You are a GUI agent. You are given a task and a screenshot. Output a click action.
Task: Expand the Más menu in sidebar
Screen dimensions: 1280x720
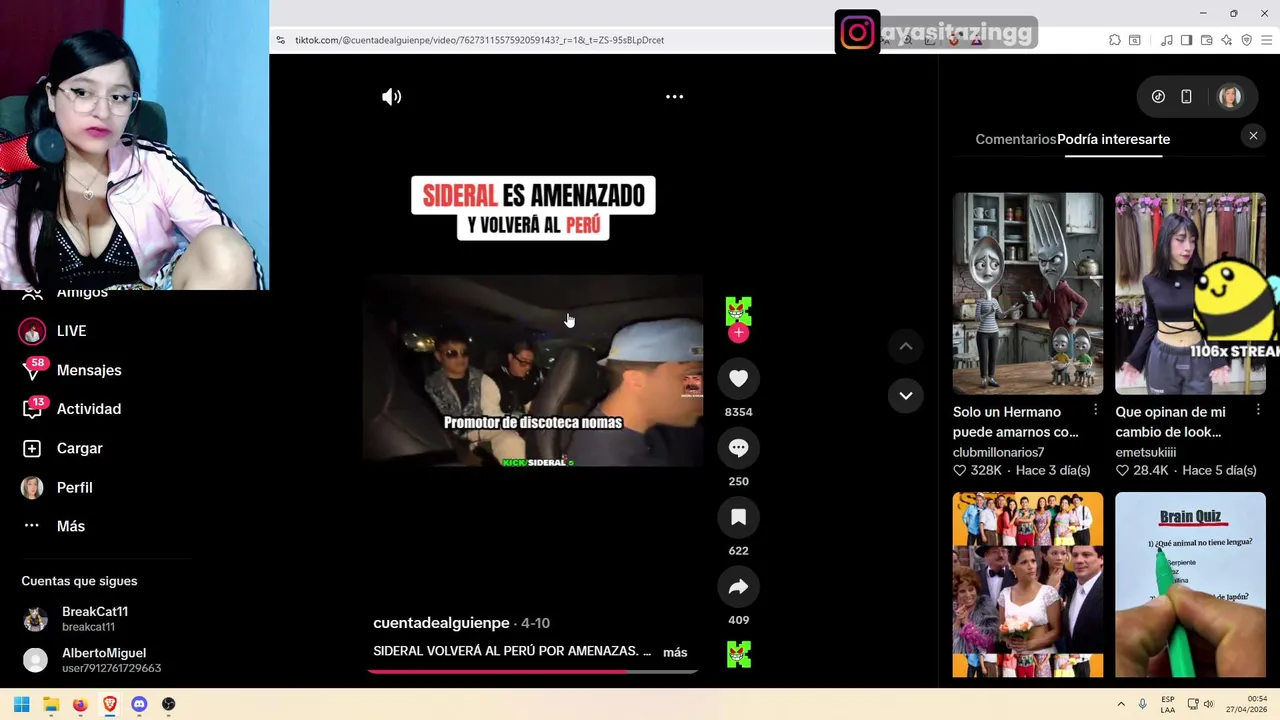70,526
